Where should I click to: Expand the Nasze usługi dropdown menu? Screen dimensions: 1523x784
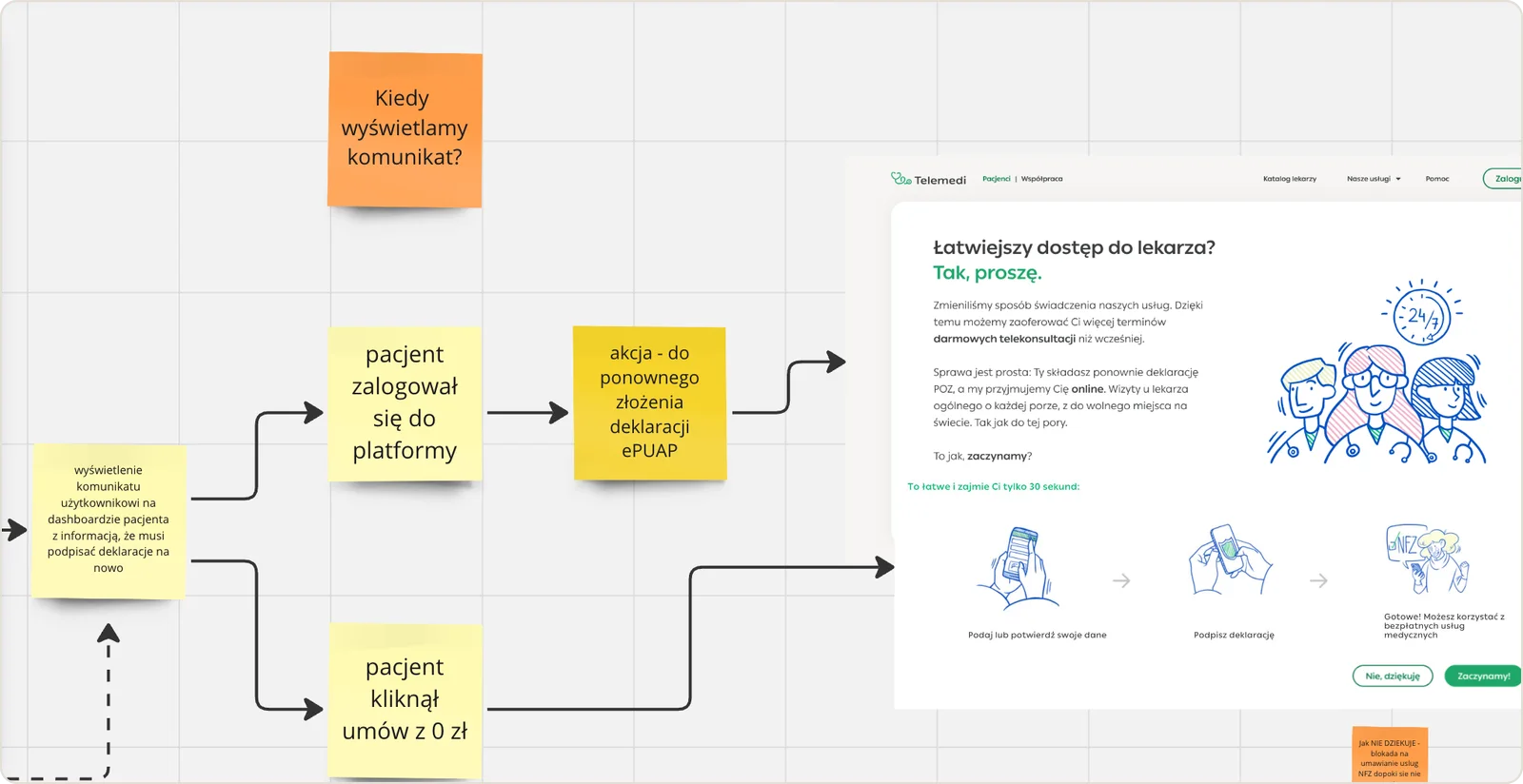pyautogui.click(x=1374, y=179)
